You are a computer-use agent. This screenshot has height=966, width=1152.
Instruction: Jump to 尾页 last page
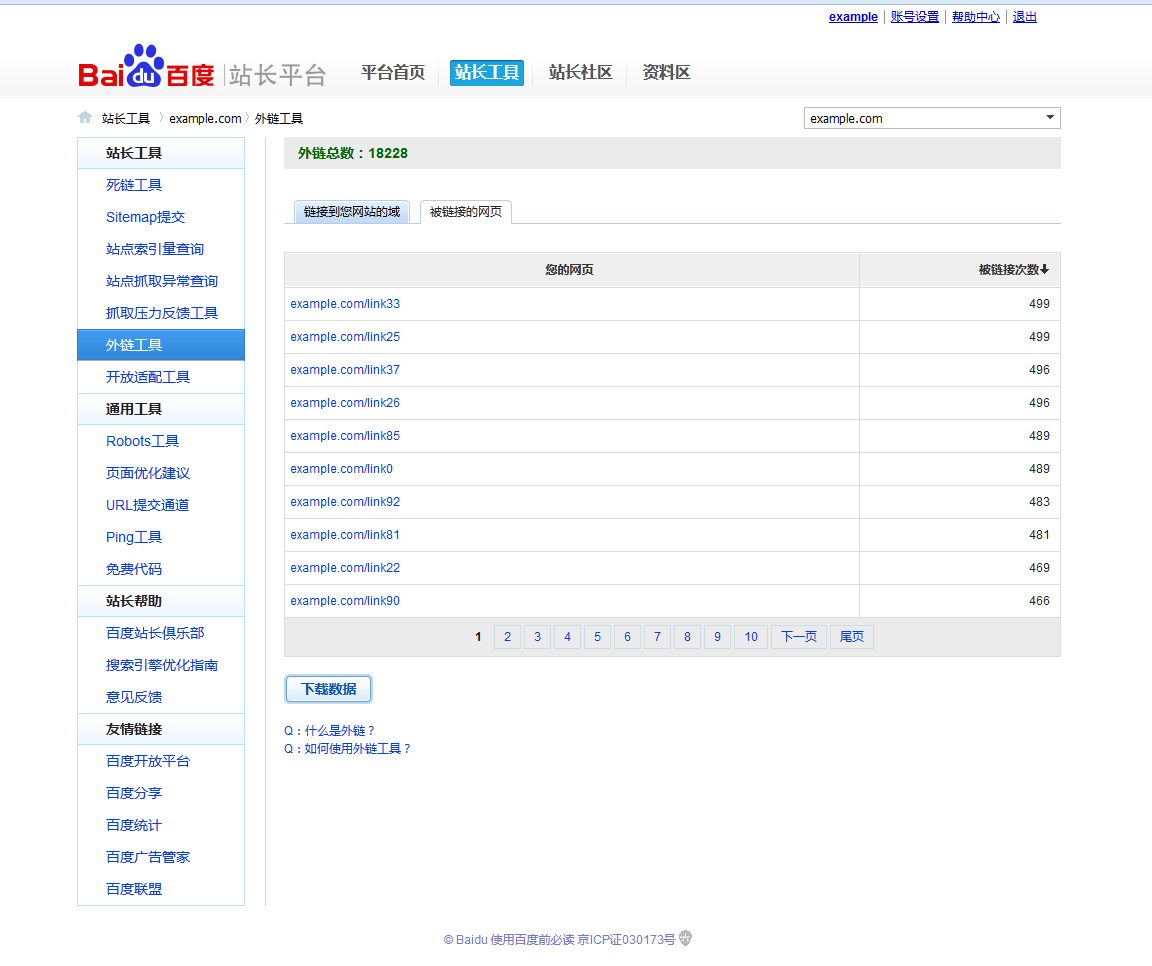(851, 637)
